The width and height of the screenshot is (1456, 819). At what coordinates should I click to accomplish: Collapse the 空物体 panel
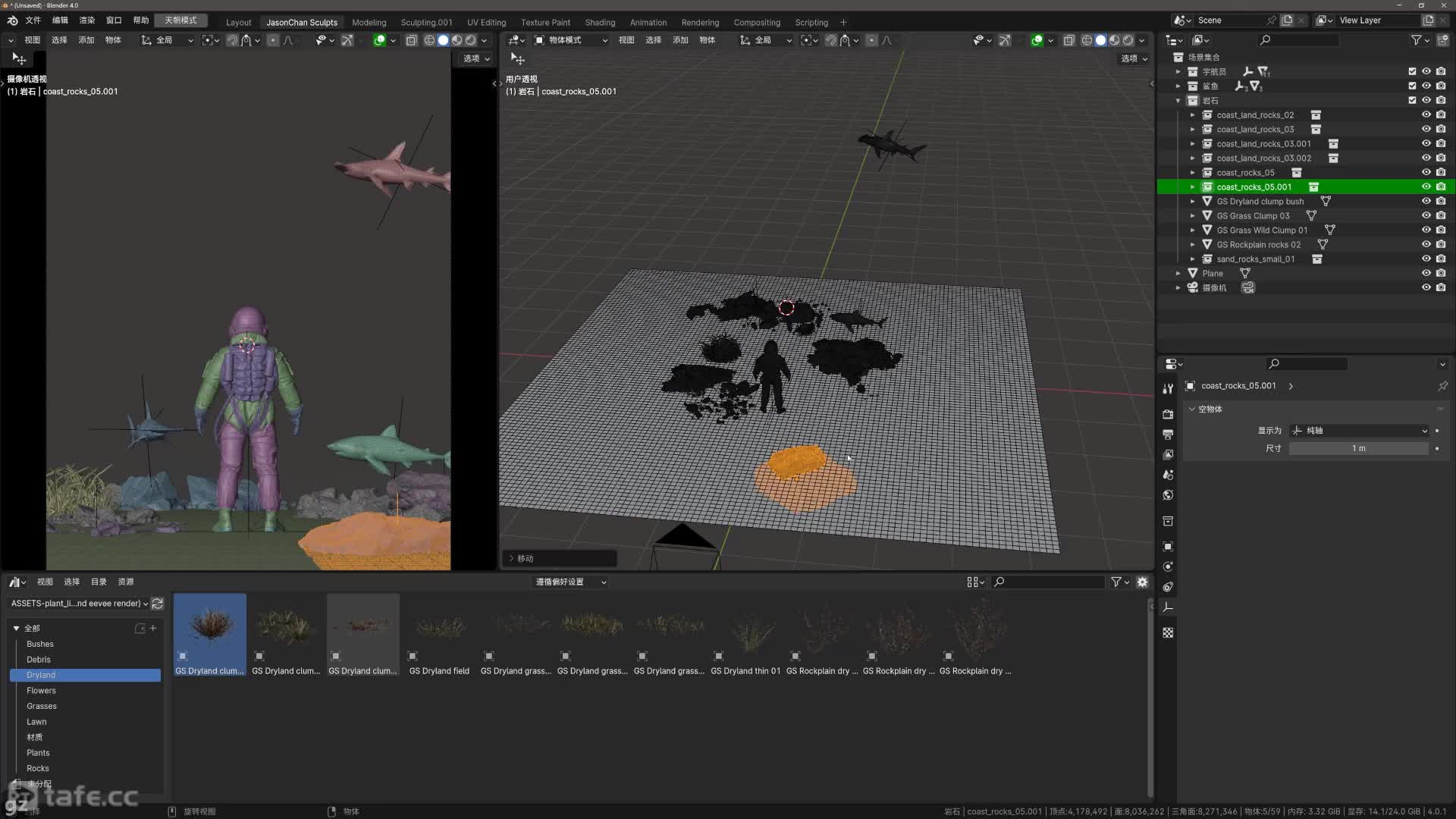(1192, 409)
